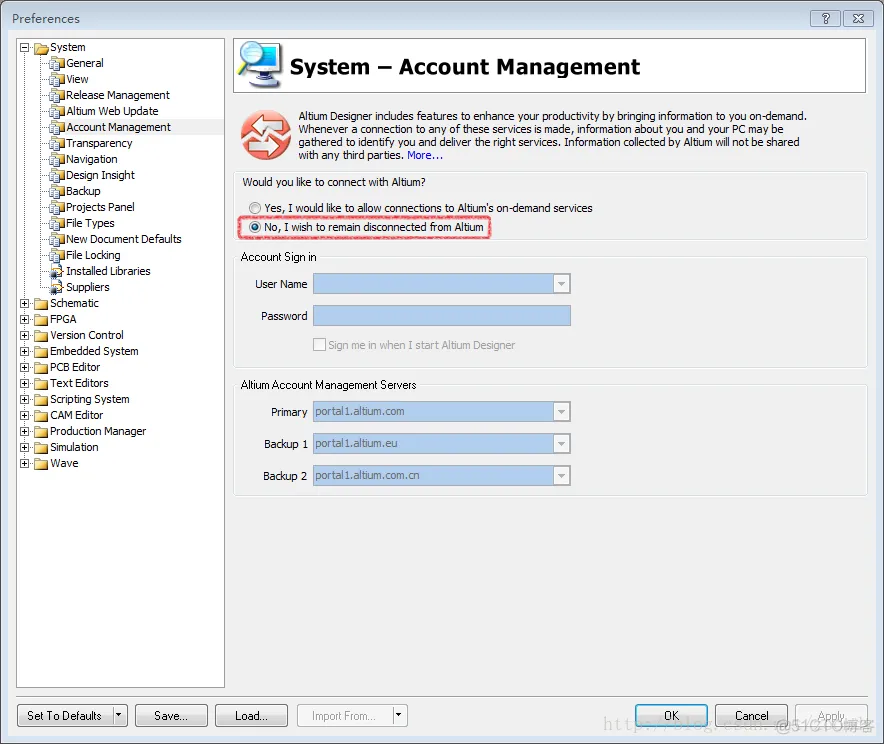Click the Backup 1 field portal1.altium.eu
The width and height of the screenshot is (884, 744).
433,444
